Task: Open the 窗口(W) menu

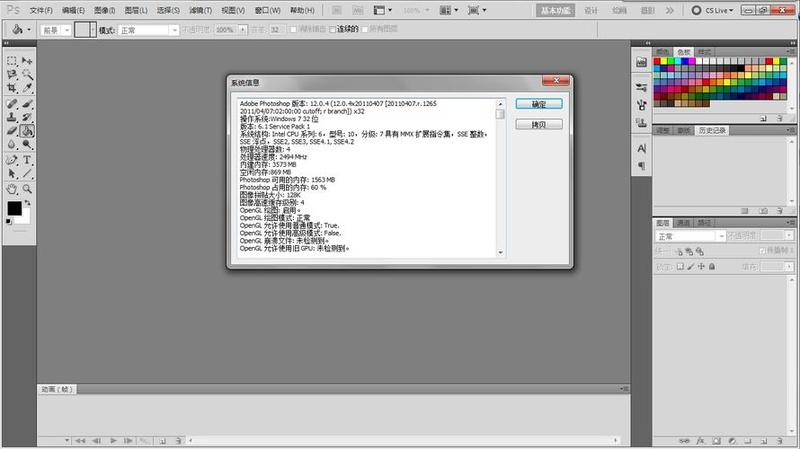Action: (267, 10)
